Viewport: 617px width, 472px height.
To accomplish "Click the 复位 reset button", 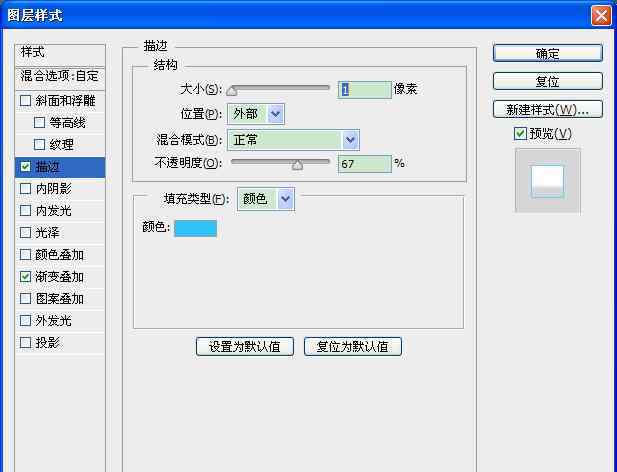I will 548,81.
